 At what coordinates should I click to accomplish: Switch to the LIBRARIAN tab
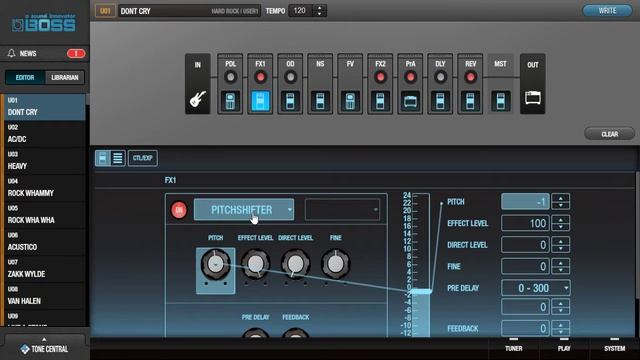tap(64, 78)
